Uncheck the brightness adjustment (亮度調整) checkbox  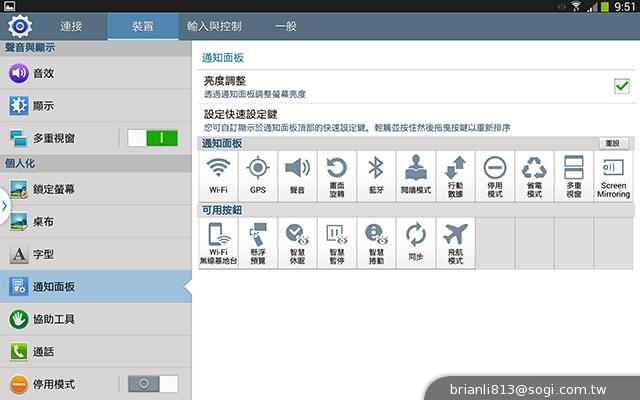pos(621,86)
